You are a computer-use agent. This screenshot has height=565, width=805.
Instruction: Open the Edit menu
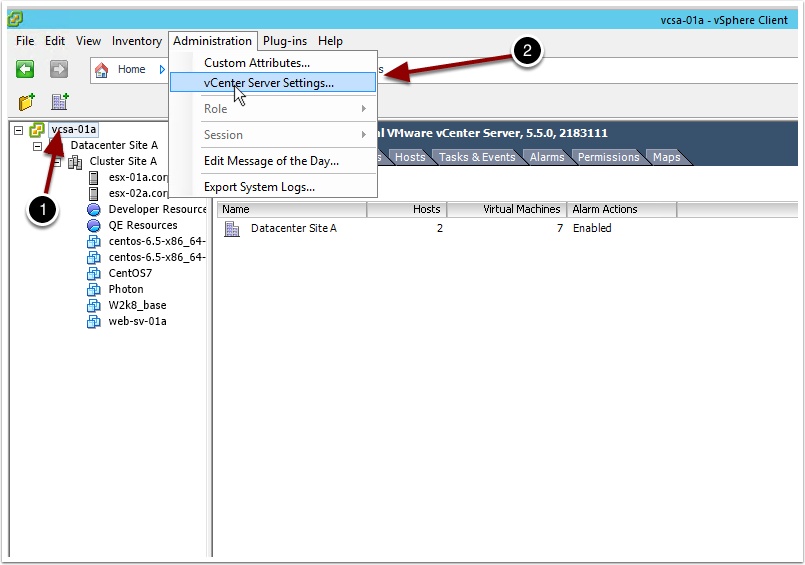[x=55, y=41]
